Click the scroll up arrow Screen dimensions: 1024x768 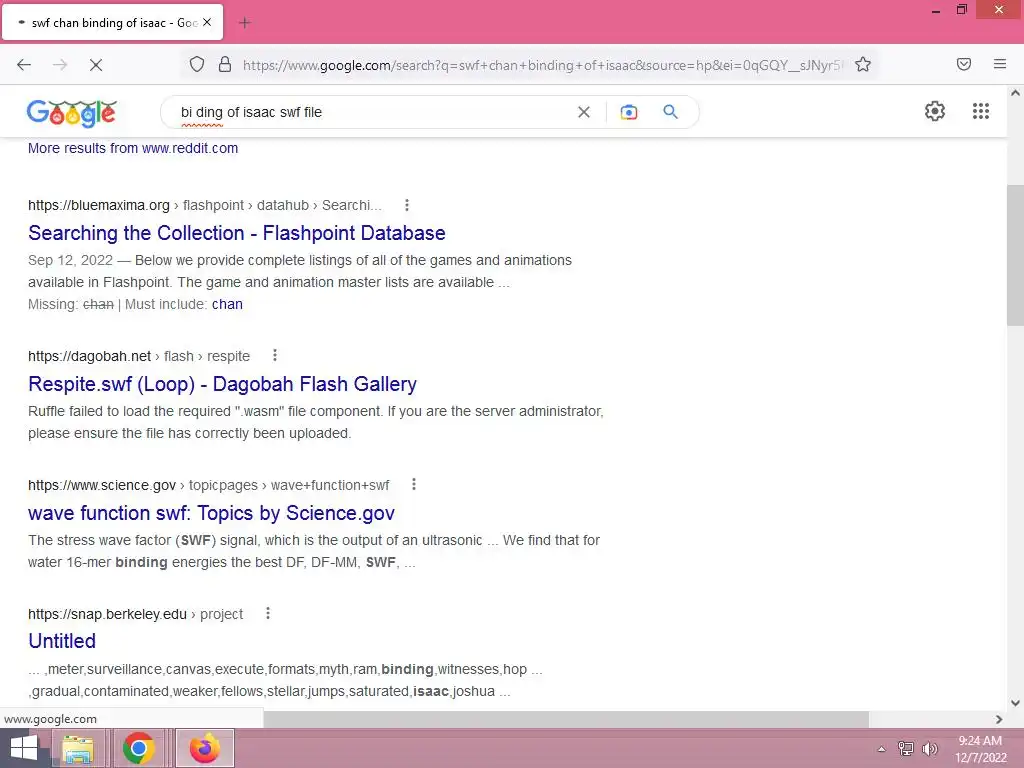pyautogui.click(x=1015, y=93)
